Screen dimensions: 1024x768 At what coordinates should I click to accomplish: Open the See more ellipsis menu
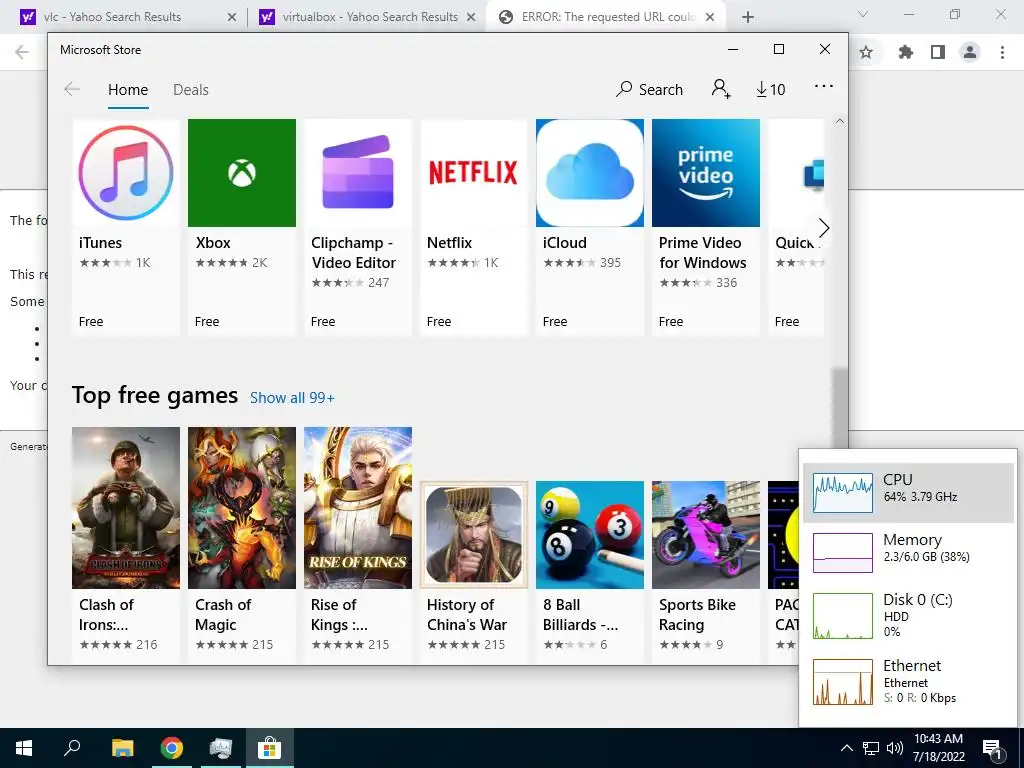click(x=824, y=86)
